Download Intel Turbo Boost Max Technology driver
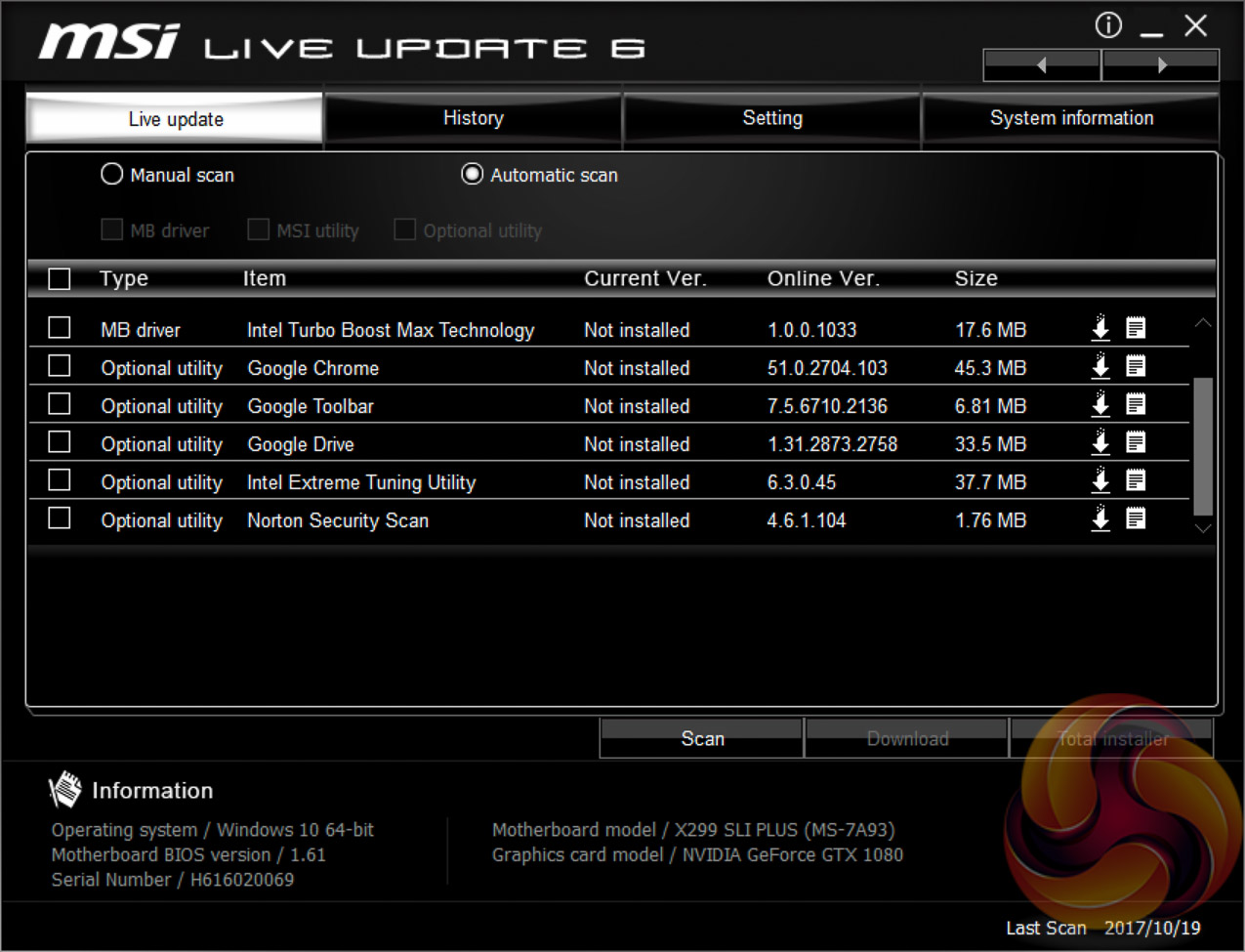This screenshot has width=1245, height=952. pos(1100,328)
